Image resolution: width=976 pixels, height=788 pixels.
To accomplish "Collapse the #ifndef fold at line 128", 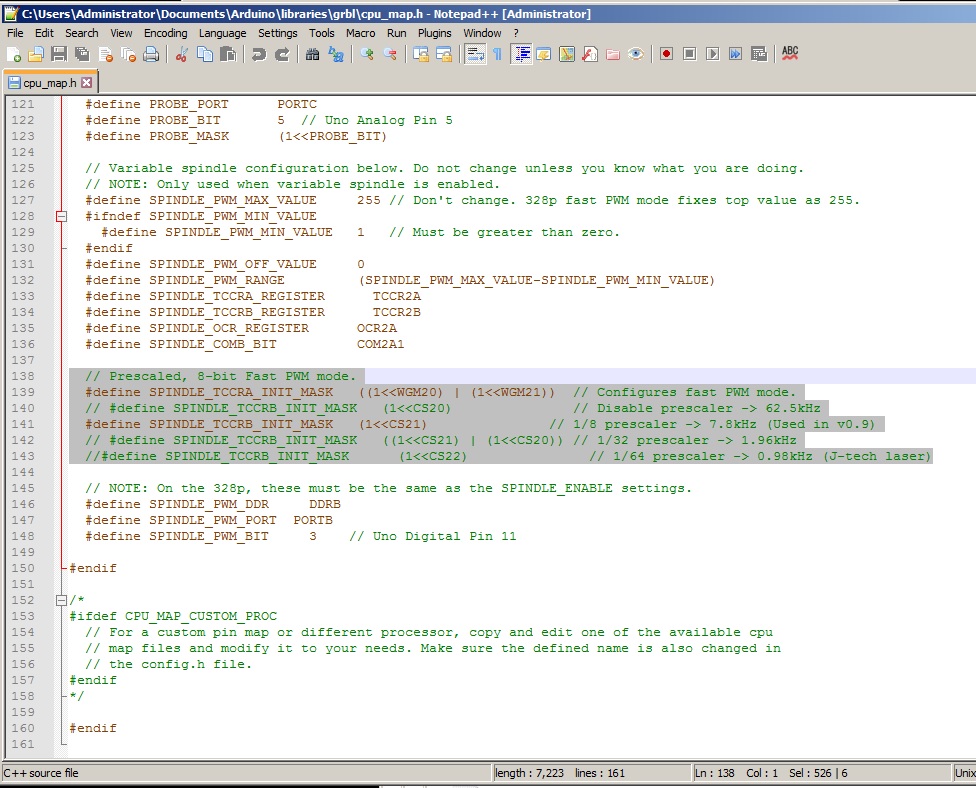I will coord(61,217).
